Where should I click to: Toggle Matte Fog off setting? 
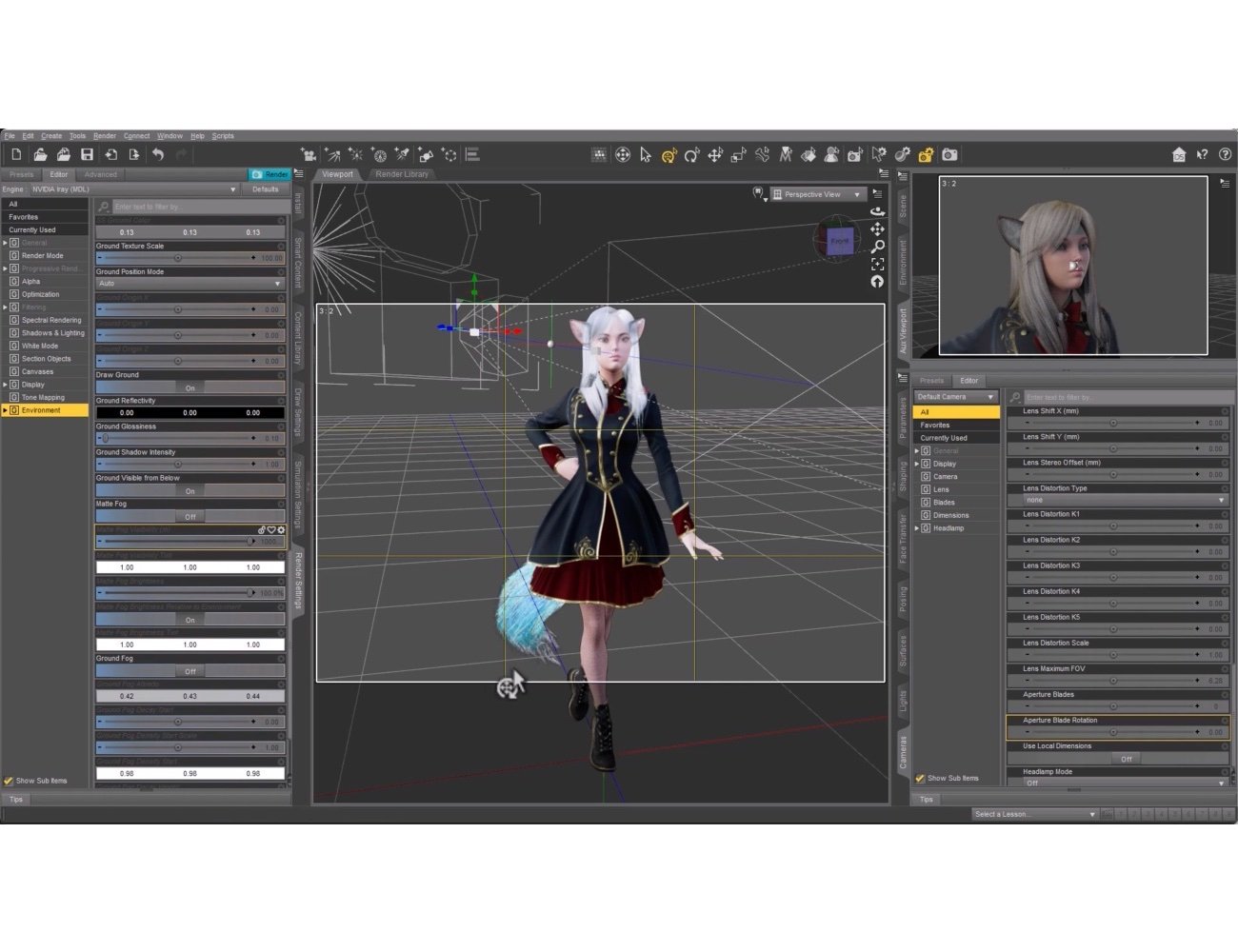point(190,515)
